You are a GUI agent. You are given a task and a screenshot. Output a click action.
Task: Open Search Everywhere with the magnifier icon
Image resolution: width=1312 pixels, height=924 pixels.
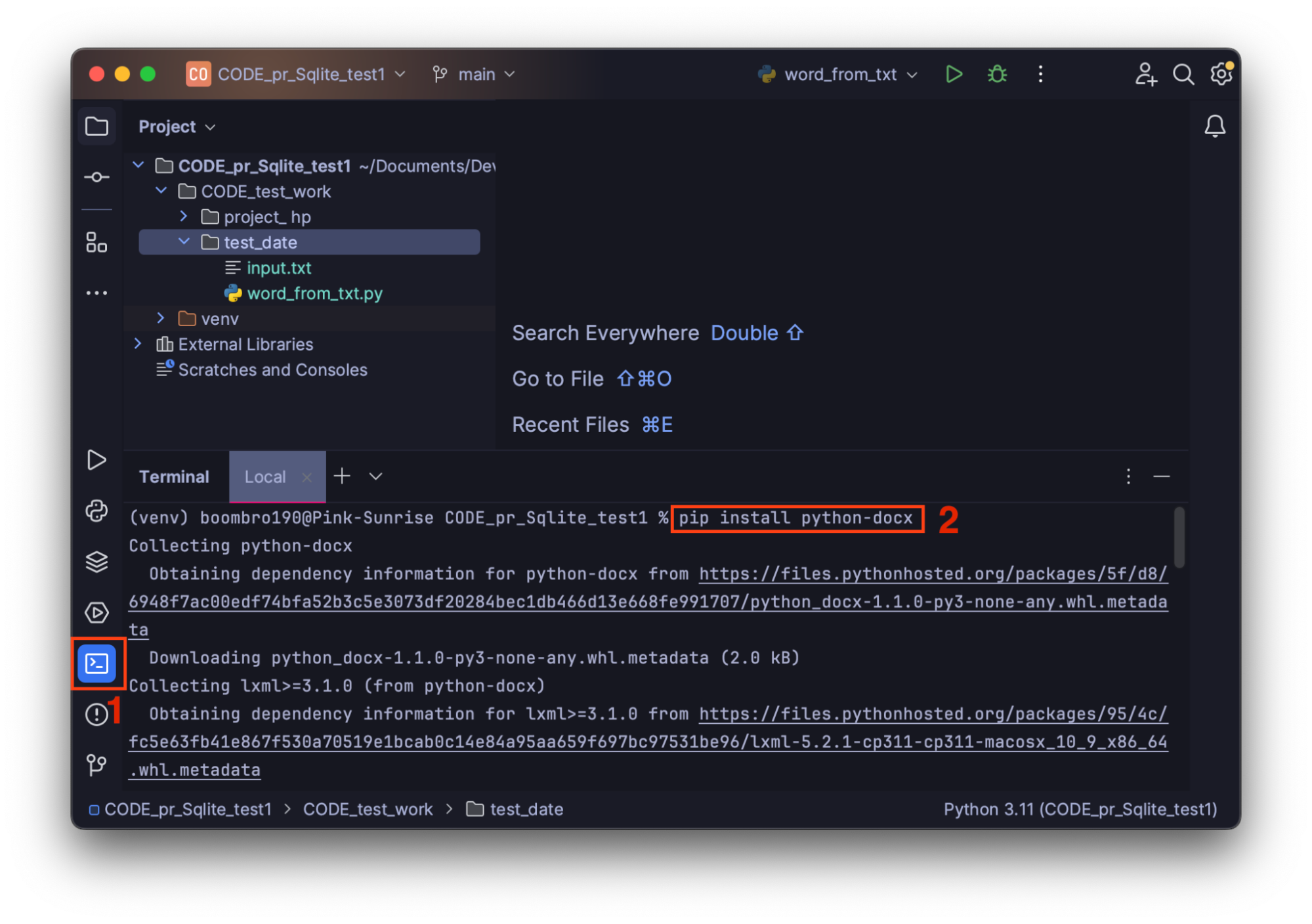(x=1183, y=73)
